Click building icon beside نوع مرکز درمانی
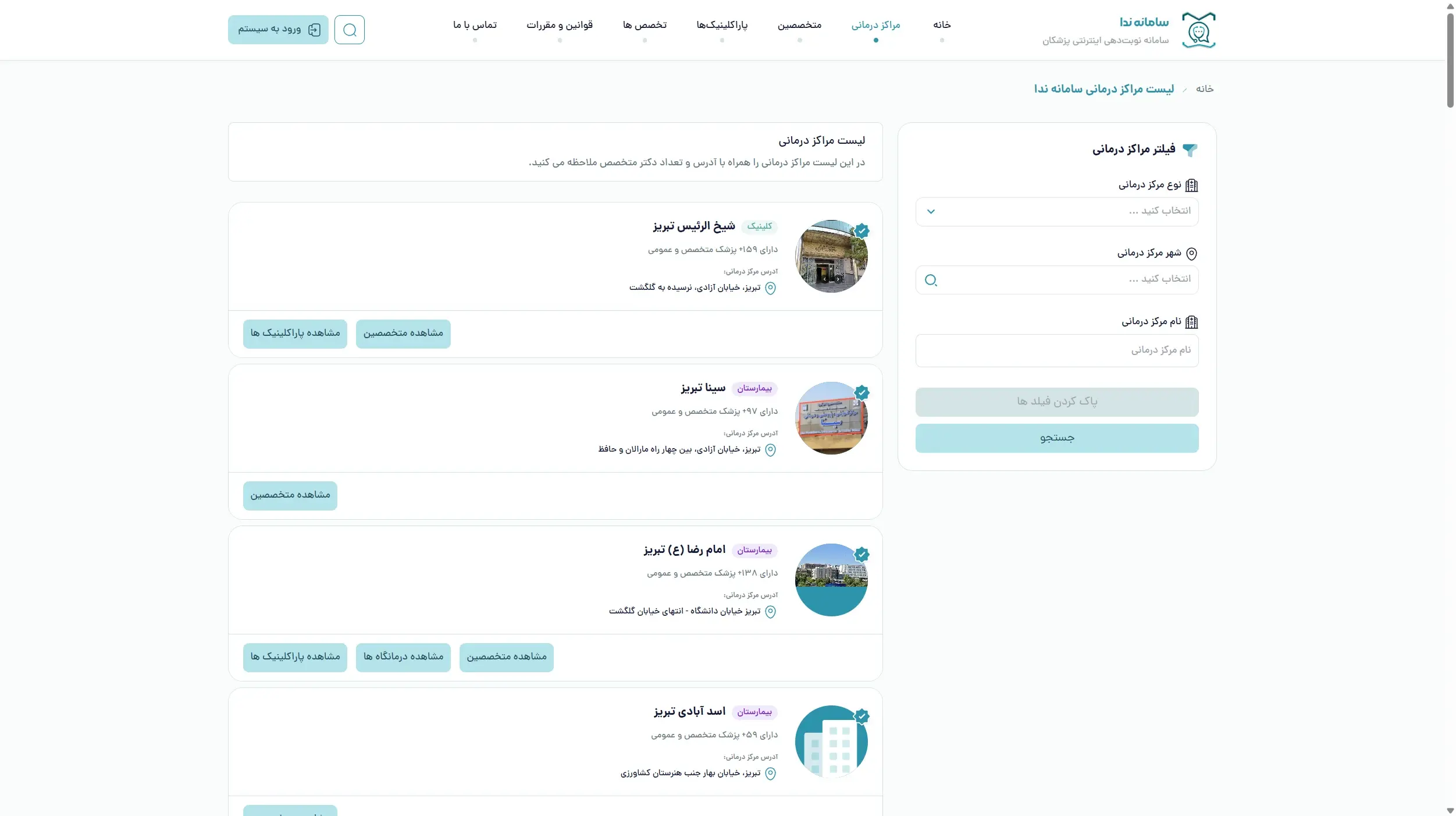Image resolution: width=1456 pixels, height=816 pixels. point(1191,185)
